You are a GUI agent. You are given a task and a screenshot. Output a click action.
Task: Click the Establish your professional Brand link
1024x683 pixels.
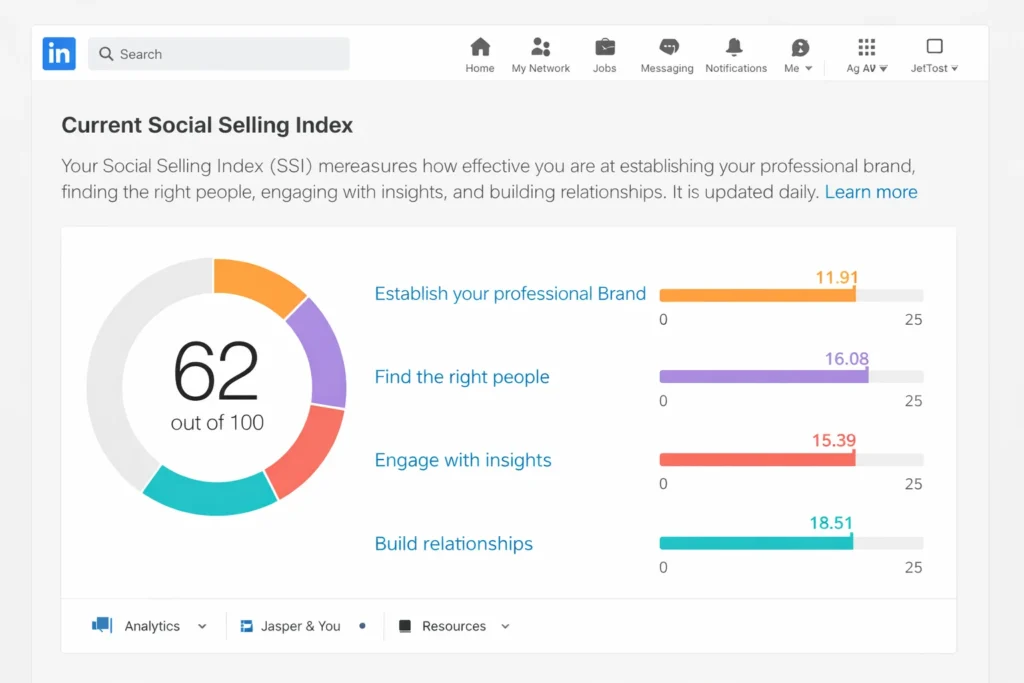(x=510, y=293)
